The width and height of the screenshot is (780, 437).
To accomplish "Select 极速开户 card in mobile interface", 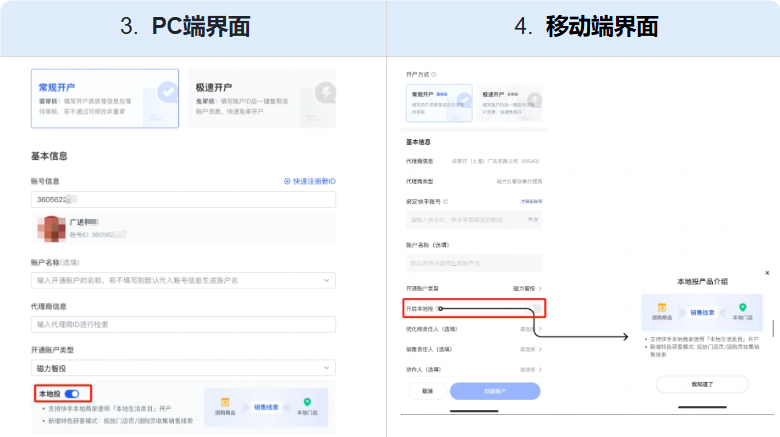I will [509, 103].
